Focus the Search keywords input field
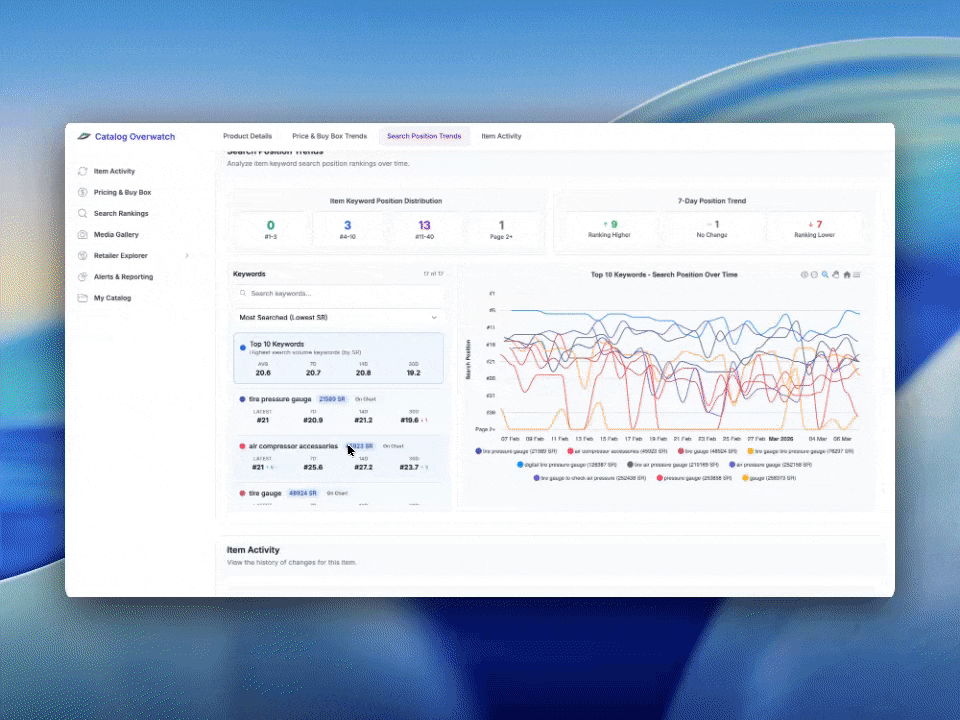 click(x=339, y=293)
